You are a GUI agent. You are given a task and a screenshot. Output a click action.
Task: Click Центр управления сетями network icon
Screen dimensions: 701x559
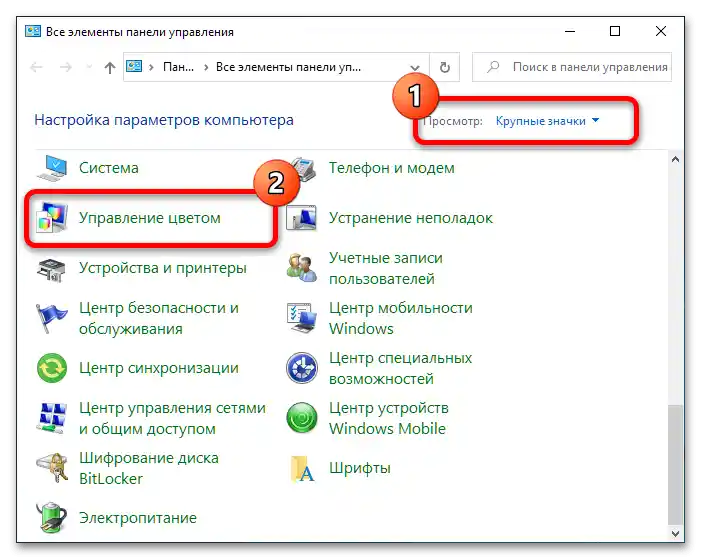click(x=52, y=418)
